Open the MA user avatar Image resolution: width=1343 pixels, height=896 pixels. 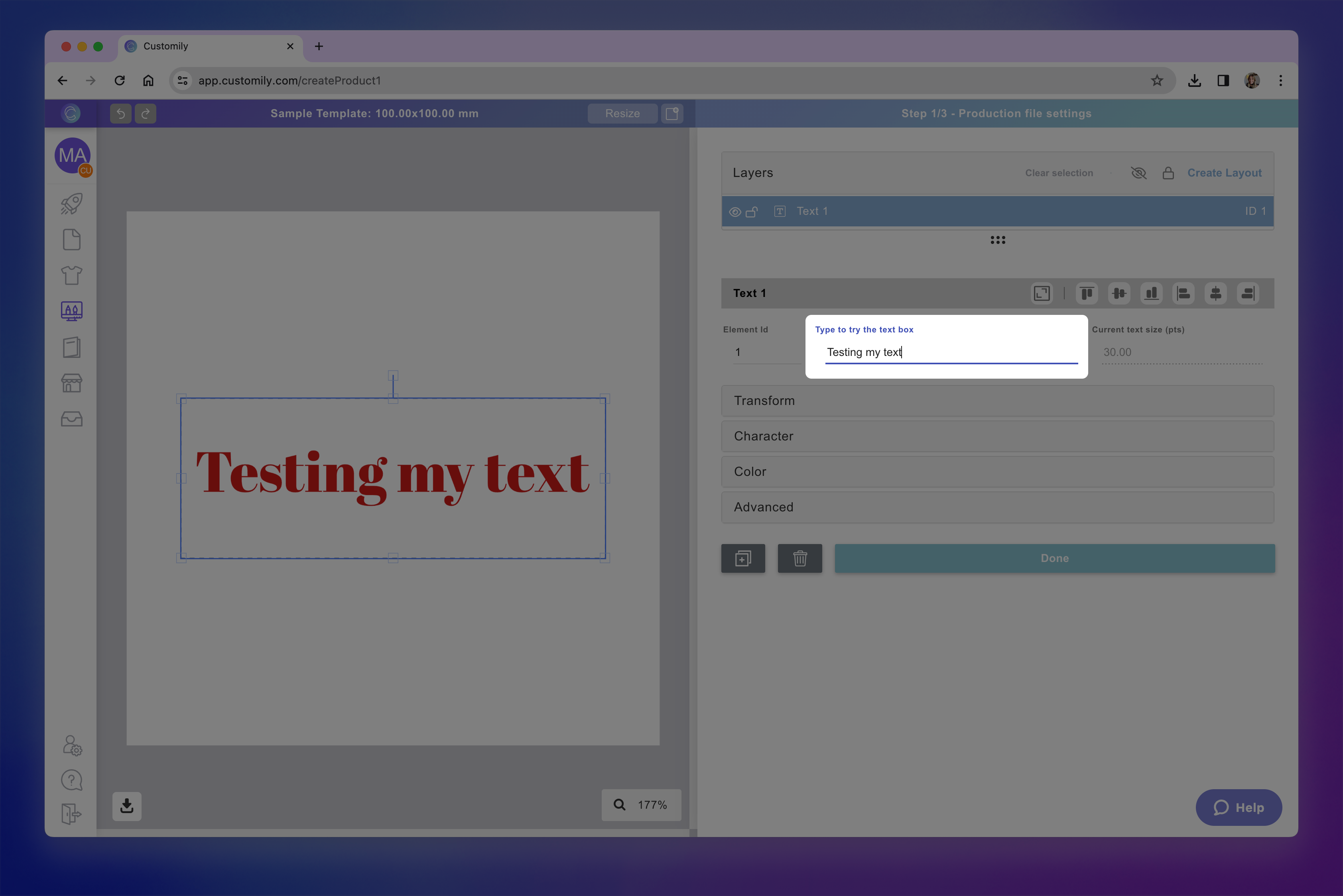point(73,155)
